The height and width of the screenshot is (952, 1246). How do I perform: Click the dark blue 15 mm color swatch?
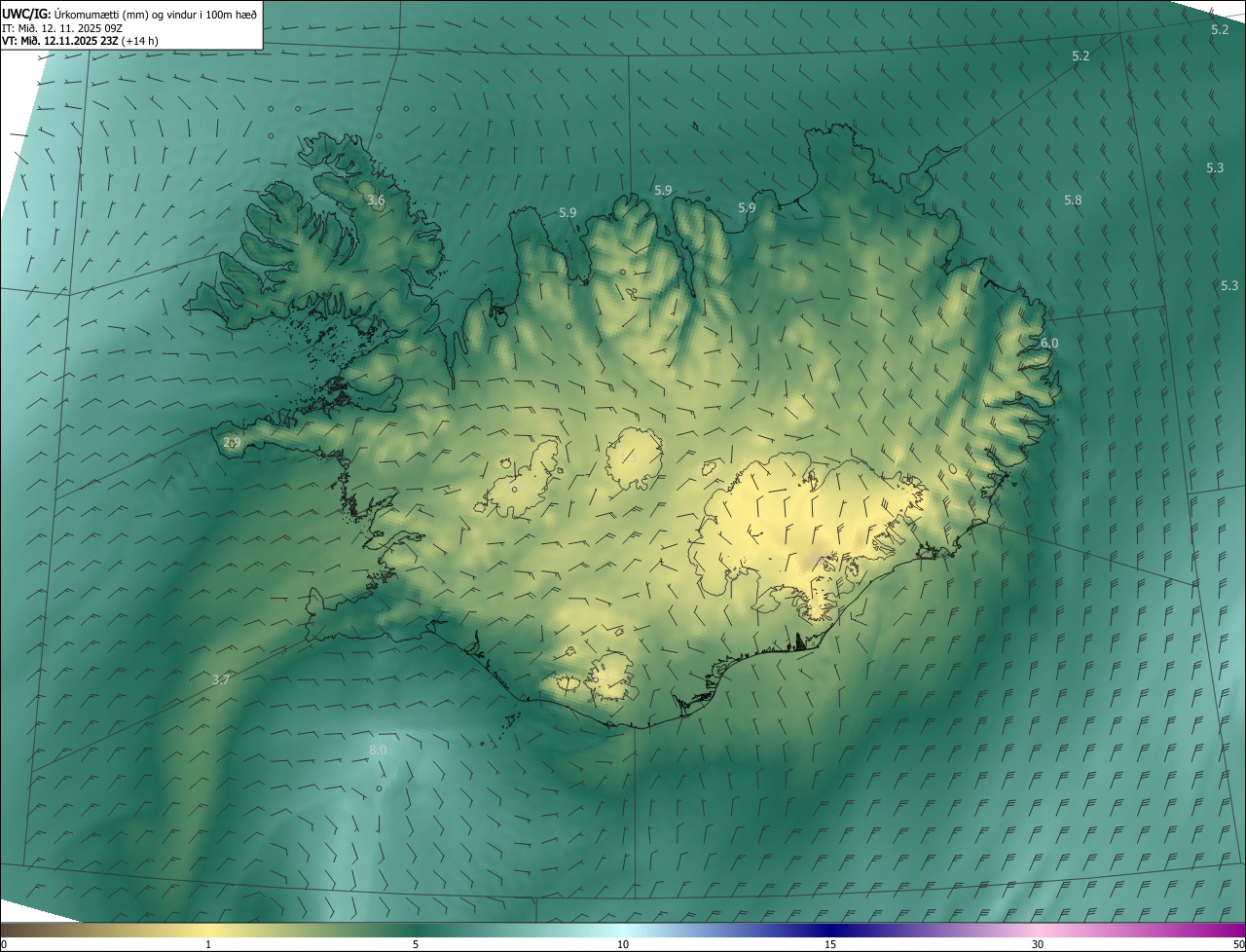pos(830,931)
